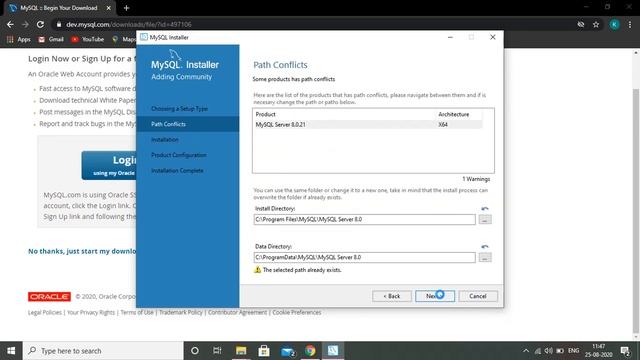Click the Install Directory path field
The image size is (640, 360).
tap(364, 220)
